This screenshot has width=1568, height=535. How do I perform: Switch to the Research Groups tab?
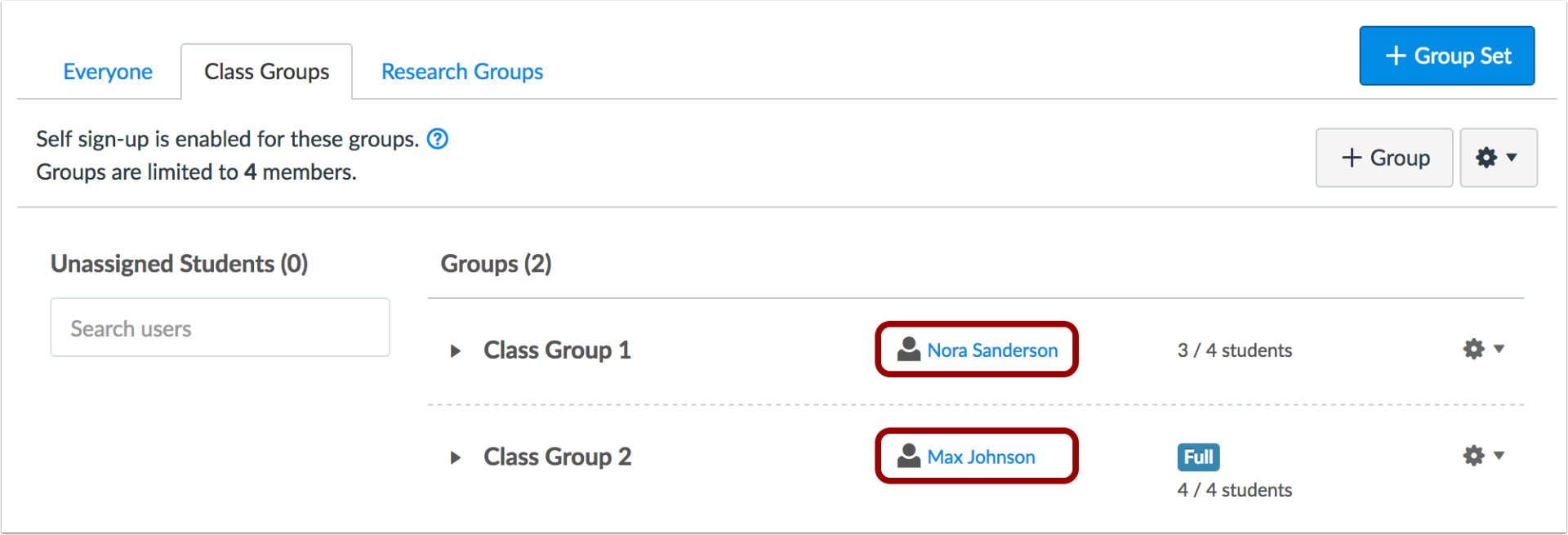tap(461, 72)
